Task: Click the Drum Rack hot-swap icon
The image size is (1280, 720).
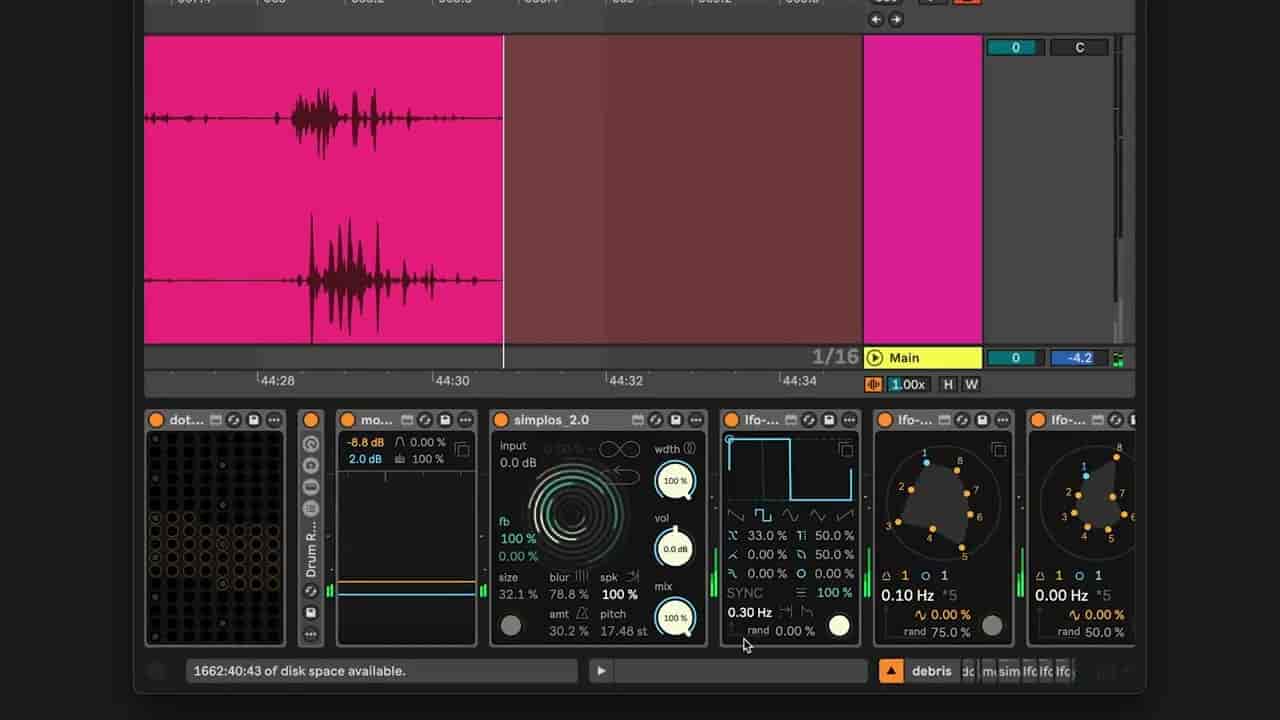Action: point(311,591)
